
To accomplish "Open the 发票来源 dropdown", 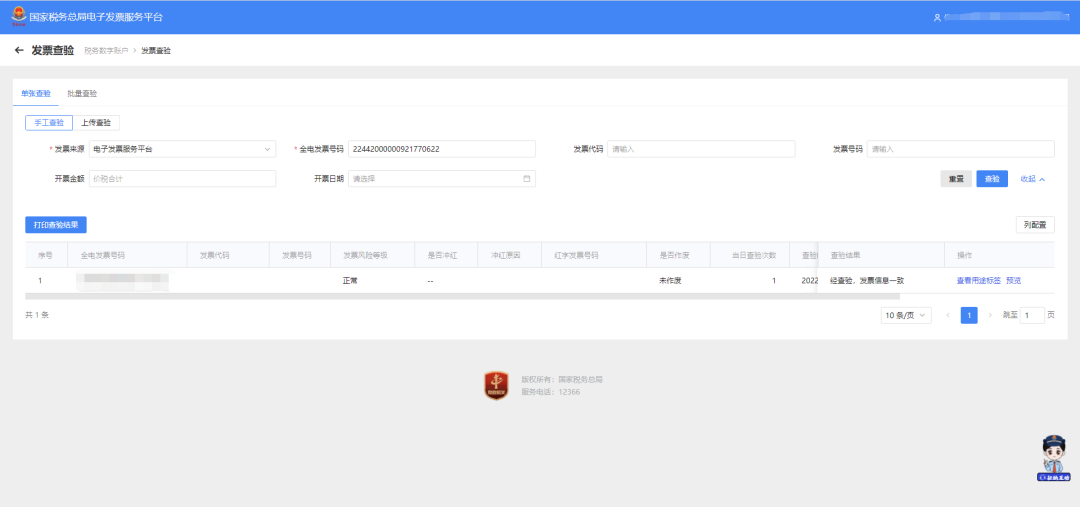I will click(x=181, y=149).
